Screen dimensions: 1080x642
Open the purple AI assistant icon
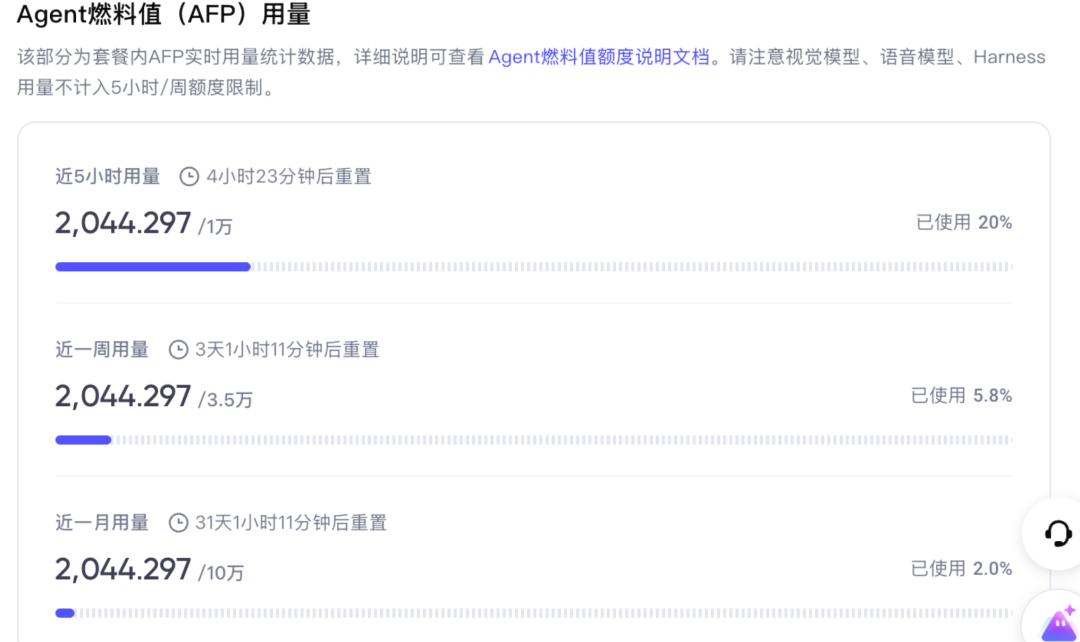pos(1059,624)
